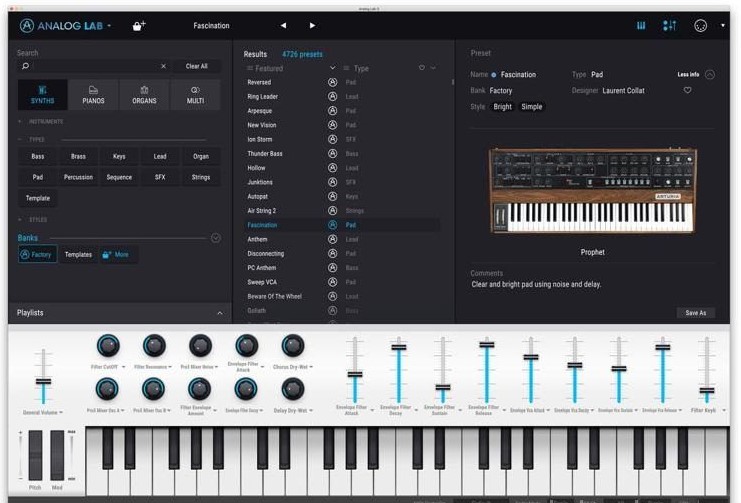Select the Synths category tab
The height and width of the screenshot is (503, 741).
[43, 95]
